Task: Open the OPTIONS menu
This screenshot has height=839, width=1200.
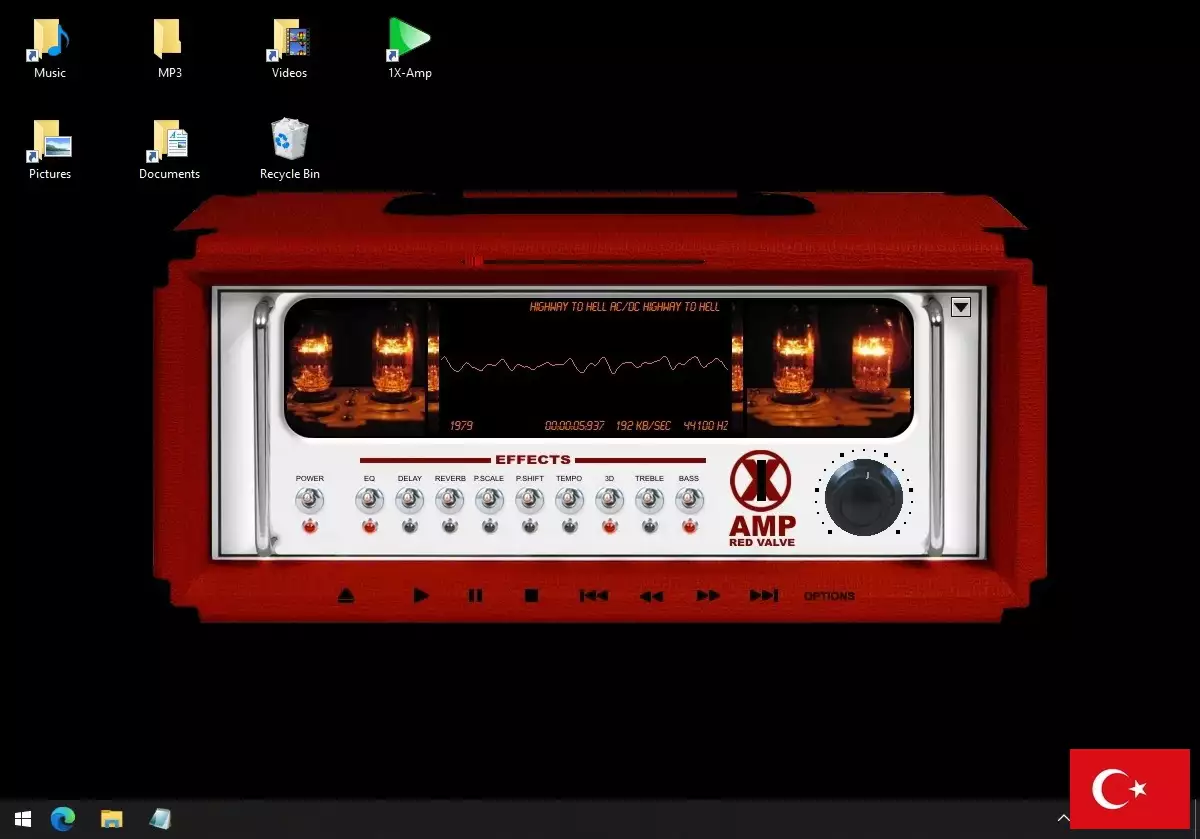Action: click(829, 596)
